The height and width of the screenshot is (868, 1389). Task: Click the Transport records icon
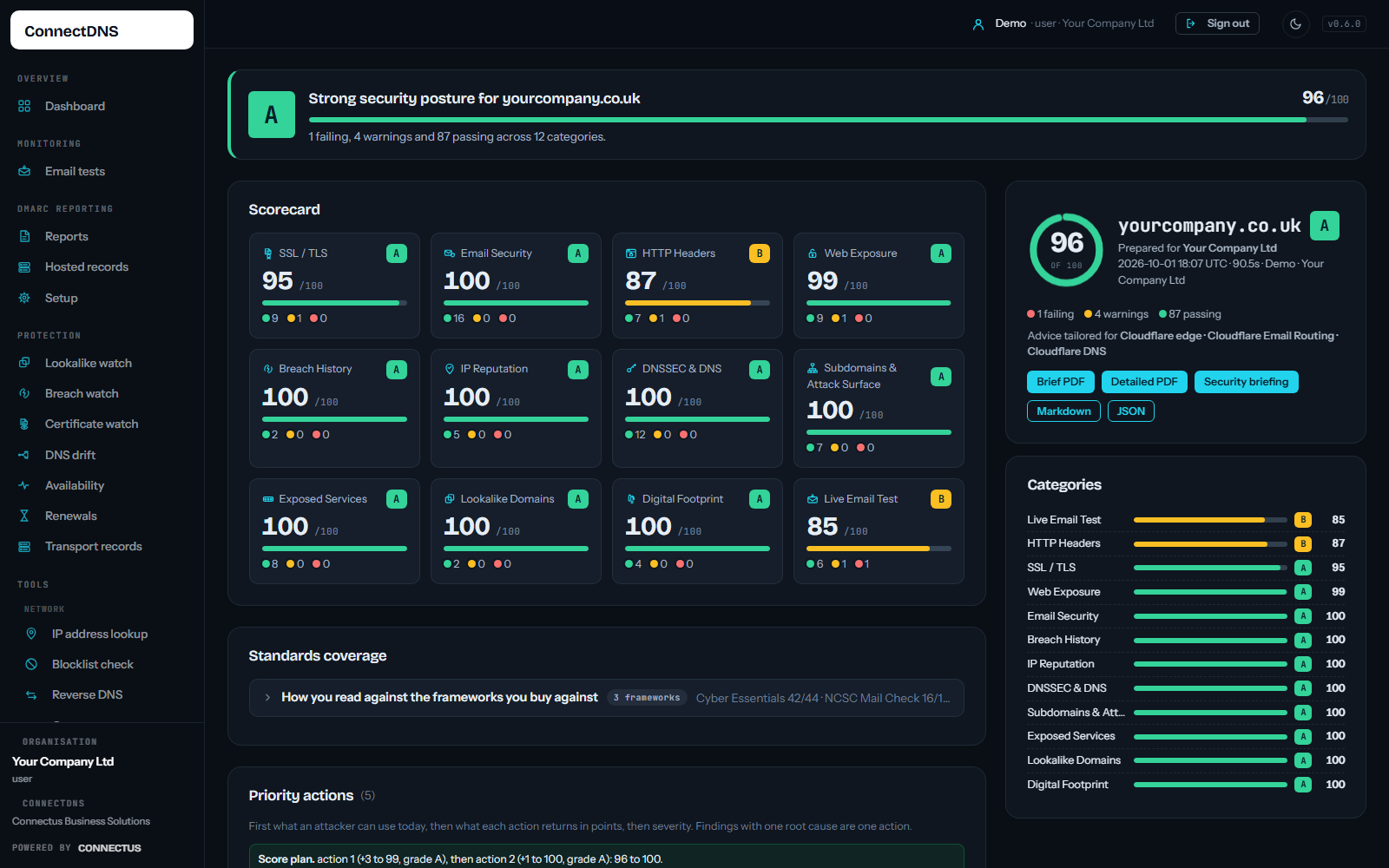pos(24,547)
